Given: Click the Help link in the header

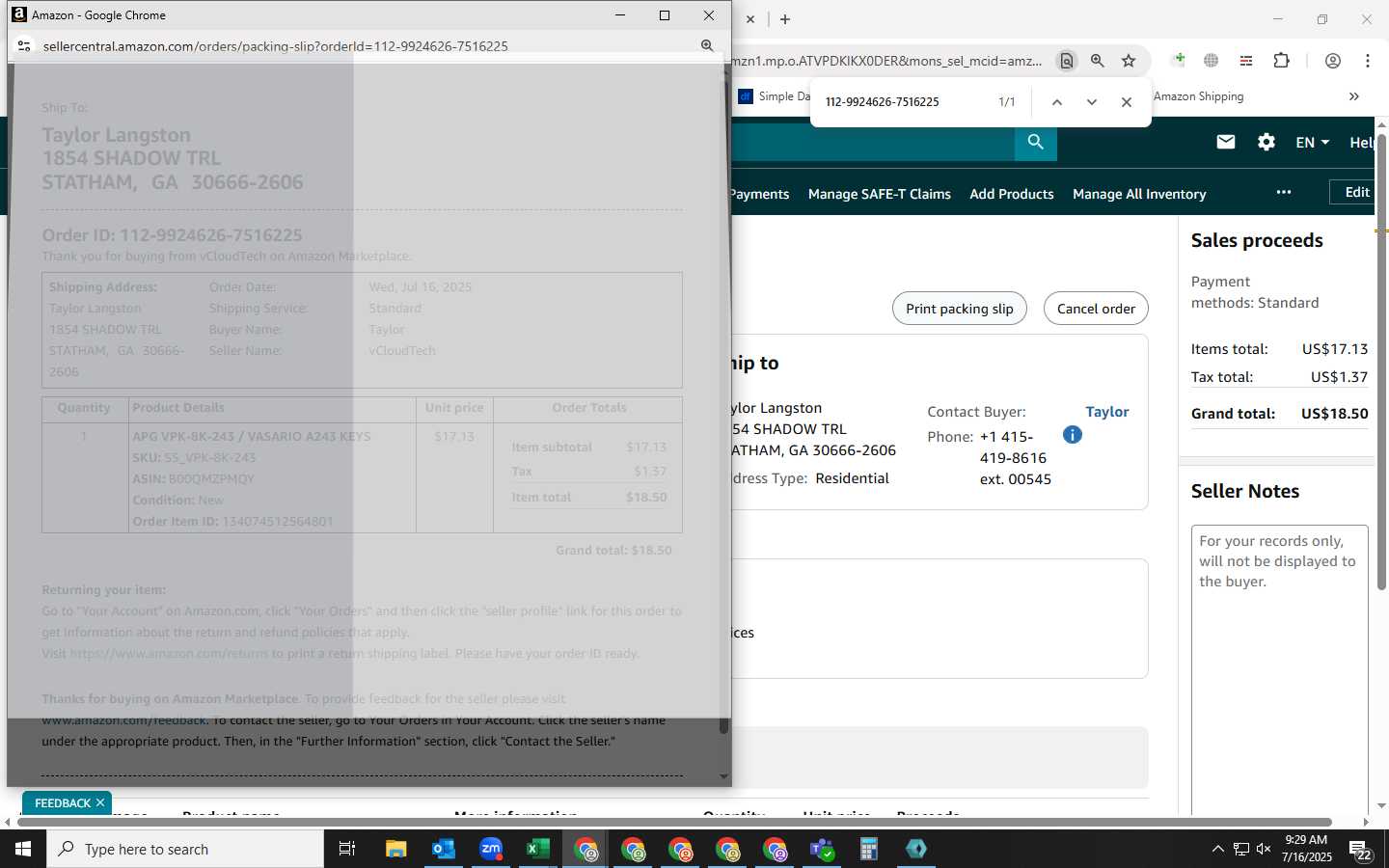Looking at the screenshot, I should 1362,142.
